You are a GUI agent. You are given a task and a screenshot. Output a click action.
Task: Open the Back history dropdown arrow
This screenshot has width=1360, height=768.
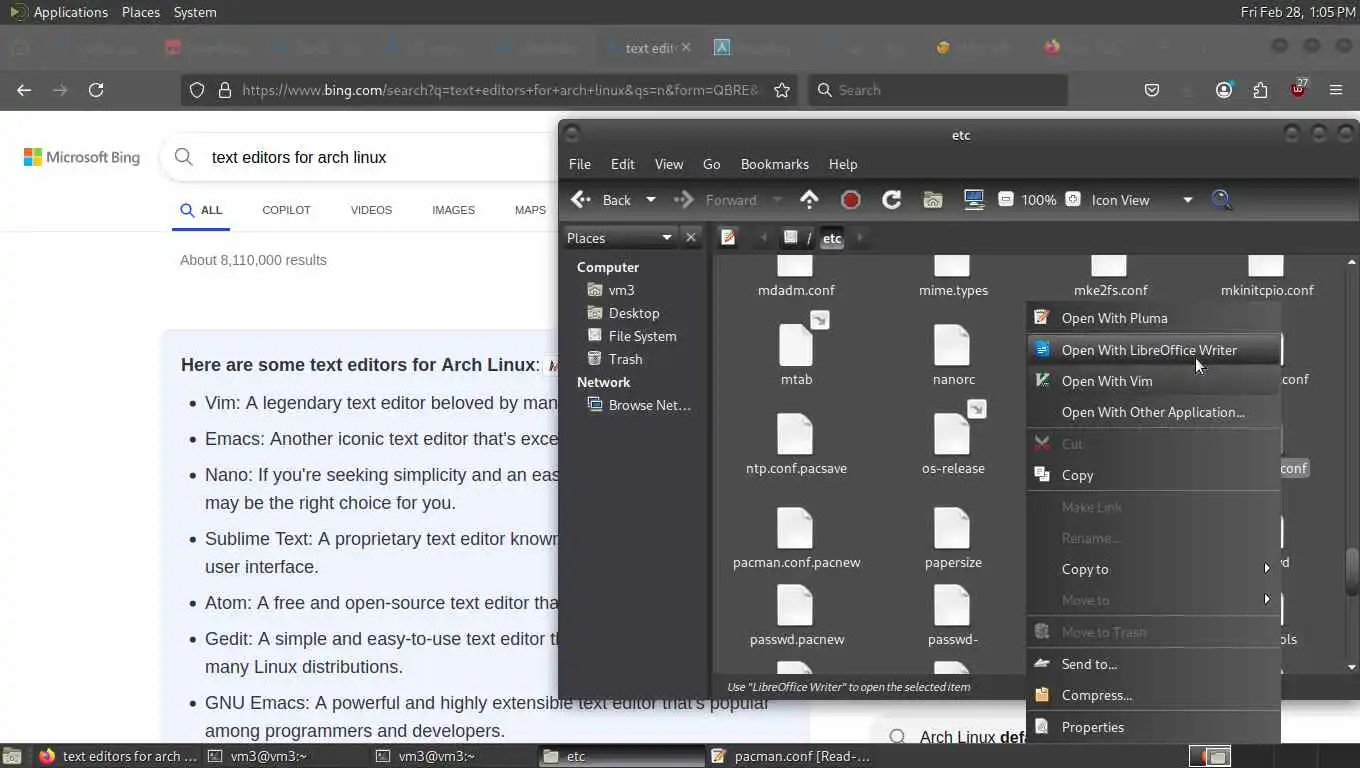[650, 200]
